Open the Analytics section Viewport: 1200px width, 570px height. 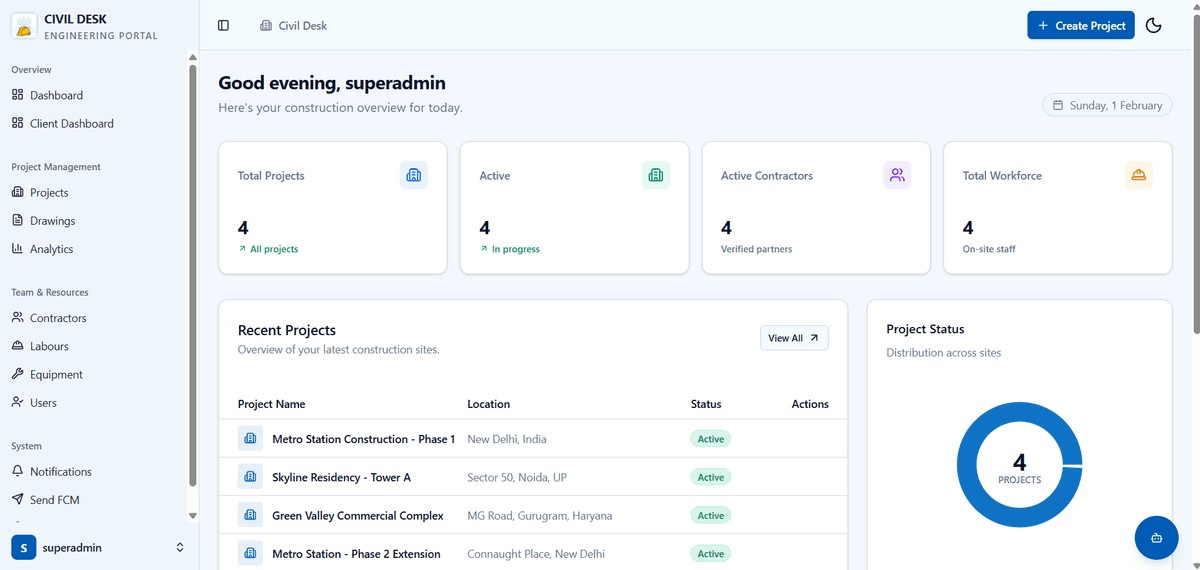(94, 248)
